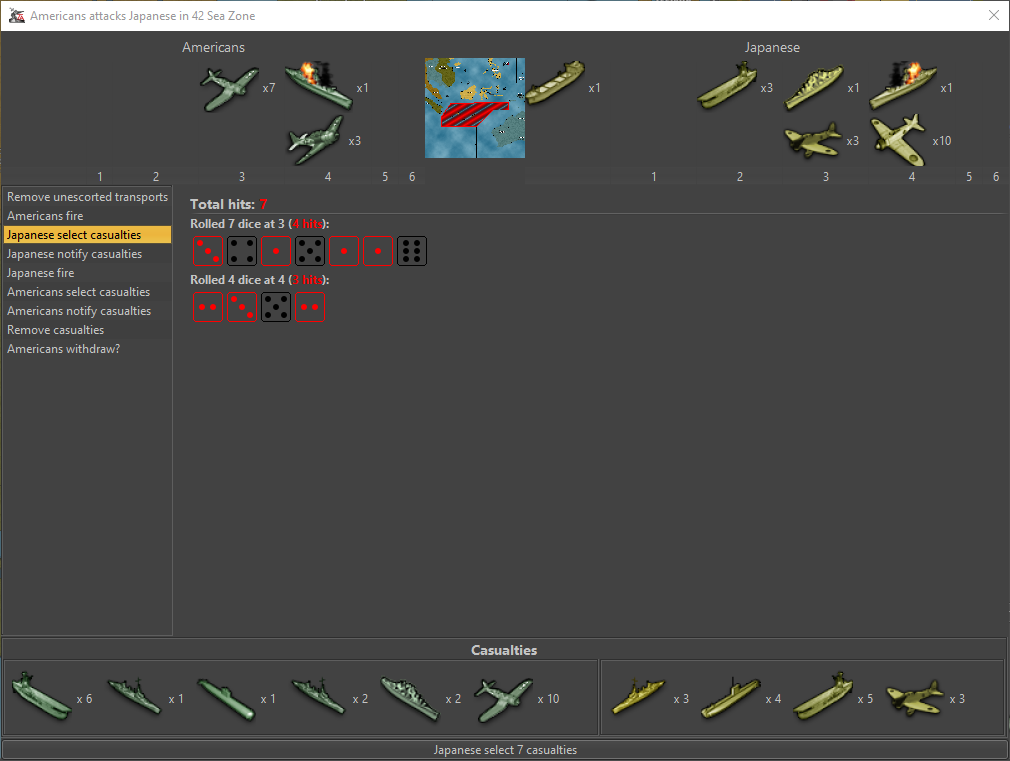Click 'Rolled 4 dice at 4' label
This screenshot has width=1010, height=761.
point(260,280)
